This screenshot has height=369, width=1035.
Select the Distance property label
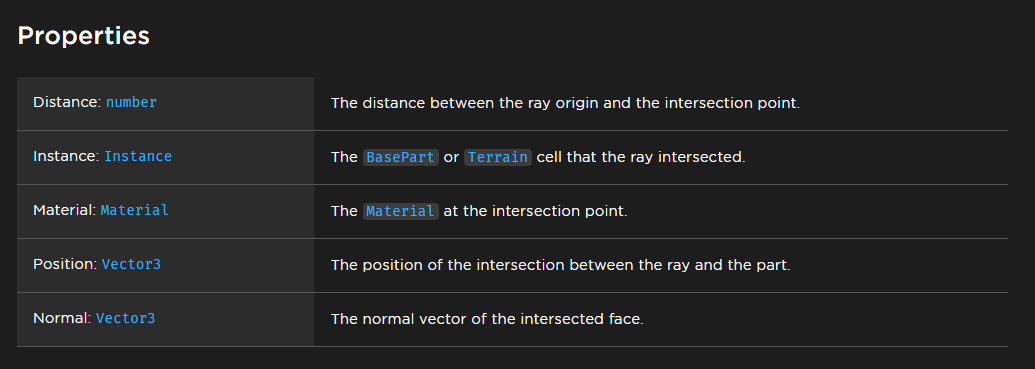point(67,103)
